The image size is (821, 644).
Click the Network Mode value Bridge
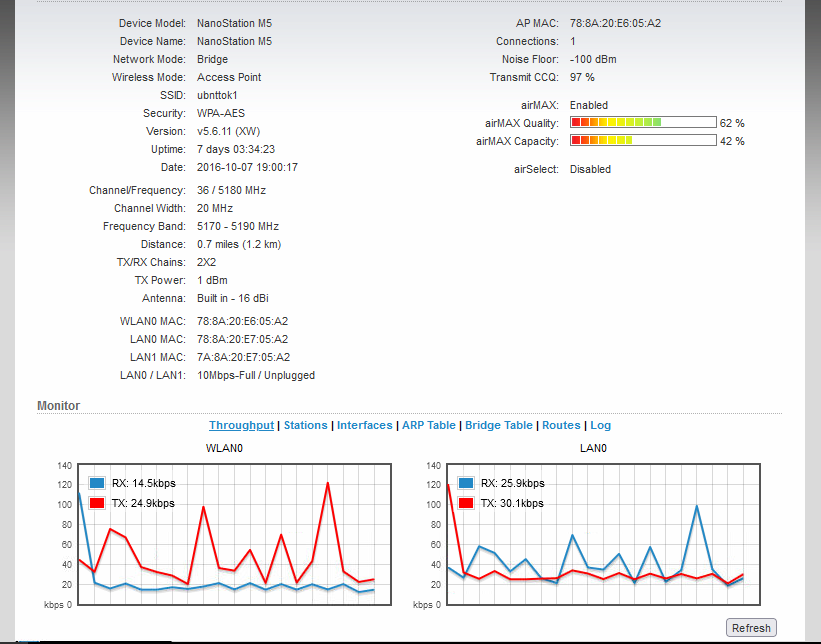pyautogui.click(x=213, y=59)
